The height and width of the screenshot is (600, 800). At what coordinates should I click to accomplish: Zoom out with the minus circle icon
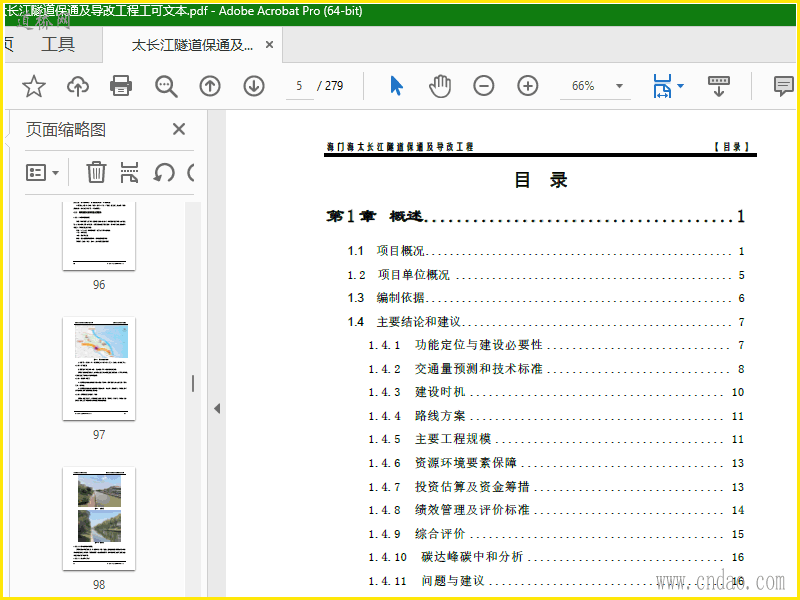[x=483, y=86]
